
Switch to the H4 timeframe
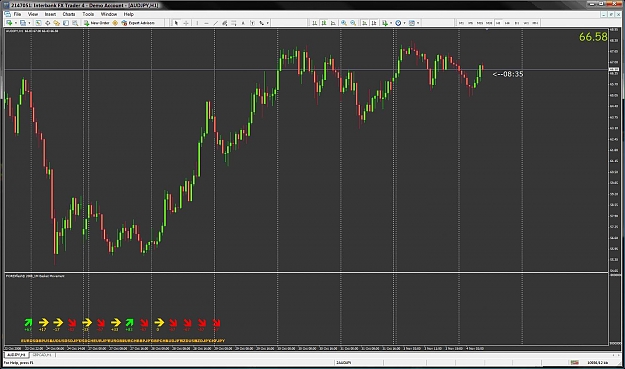pyautogui.click(x=507, y=23)
